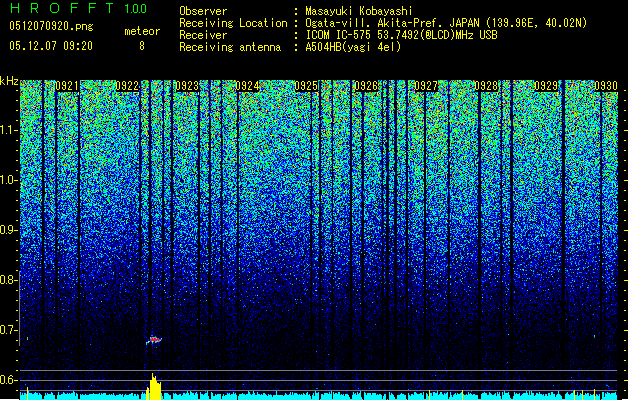Click the 1.0 kHz axis tick label
629x400 pixels.
pos(9,180)
